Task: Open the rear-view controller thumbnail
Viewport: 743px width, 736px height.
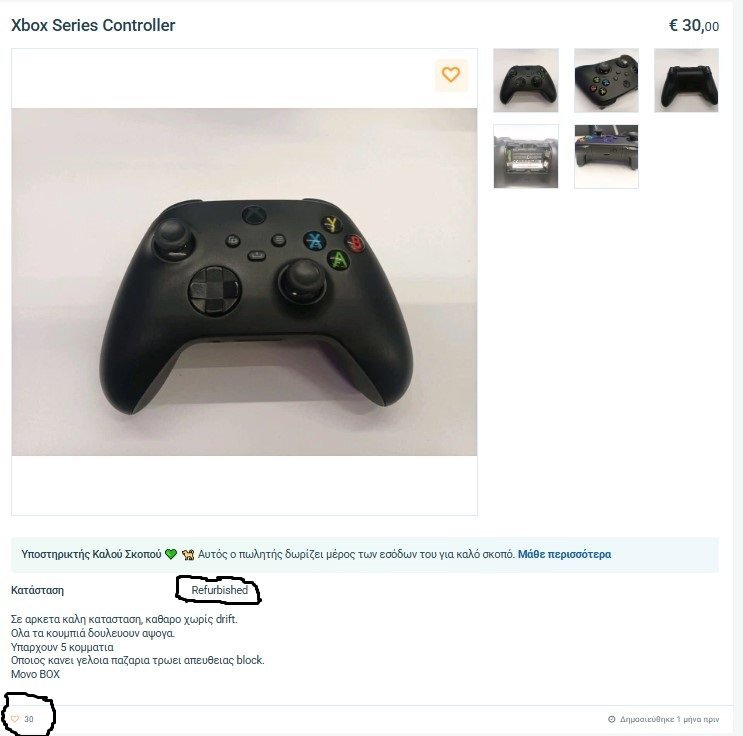Action: [x=686, y=80]
